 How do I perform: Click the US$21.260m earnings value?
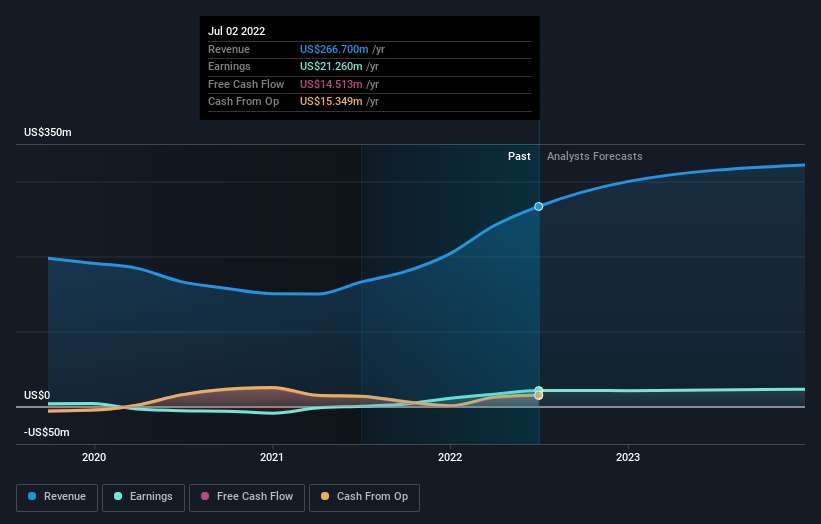click(331, 66)
